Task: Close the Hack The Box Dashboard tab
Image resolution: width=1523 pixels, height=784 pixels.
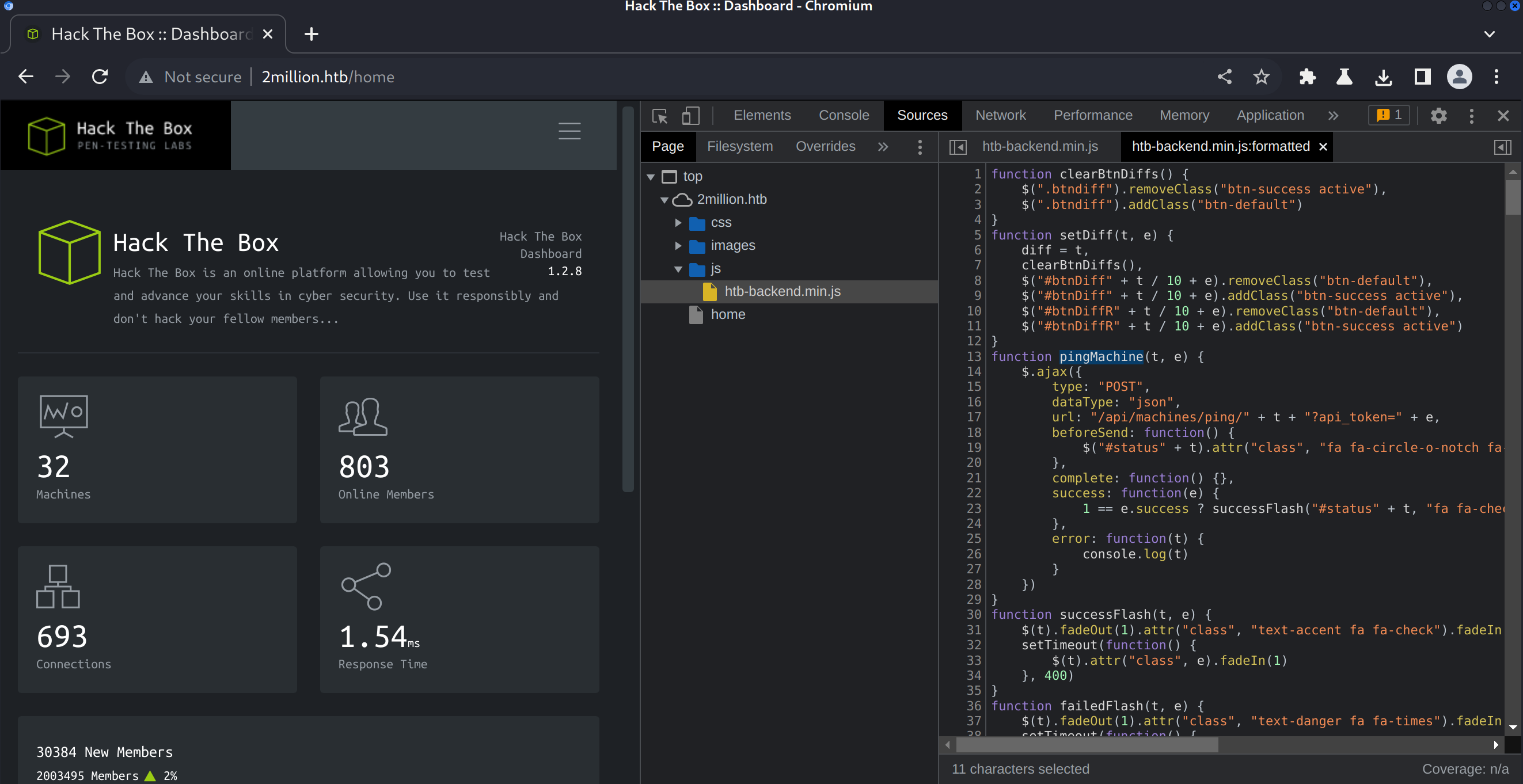Action: [x=268, y=35]
